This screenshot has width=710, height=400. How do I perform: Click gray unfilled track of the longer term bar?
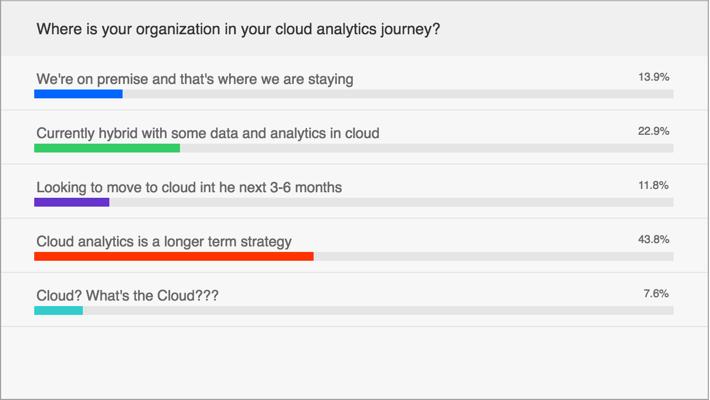coord(494,256)
